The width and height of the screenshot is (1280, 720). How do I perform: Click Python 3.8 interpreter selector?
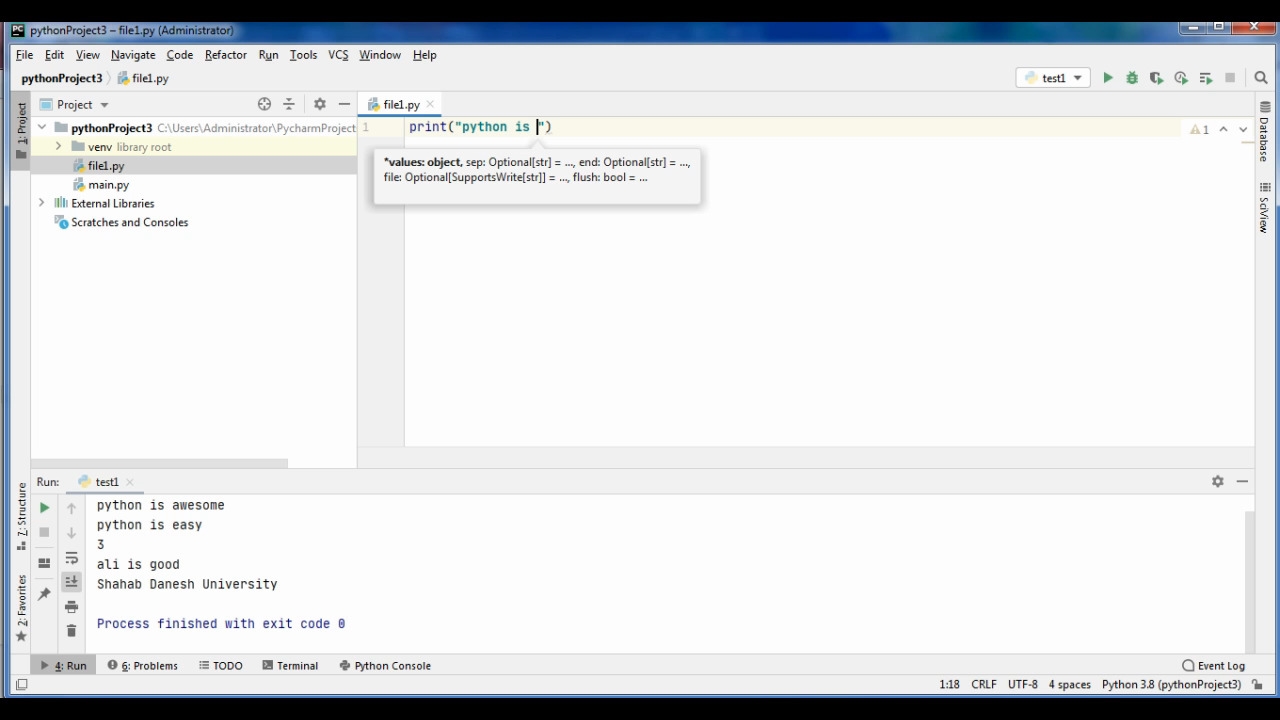pos(1171,685)
